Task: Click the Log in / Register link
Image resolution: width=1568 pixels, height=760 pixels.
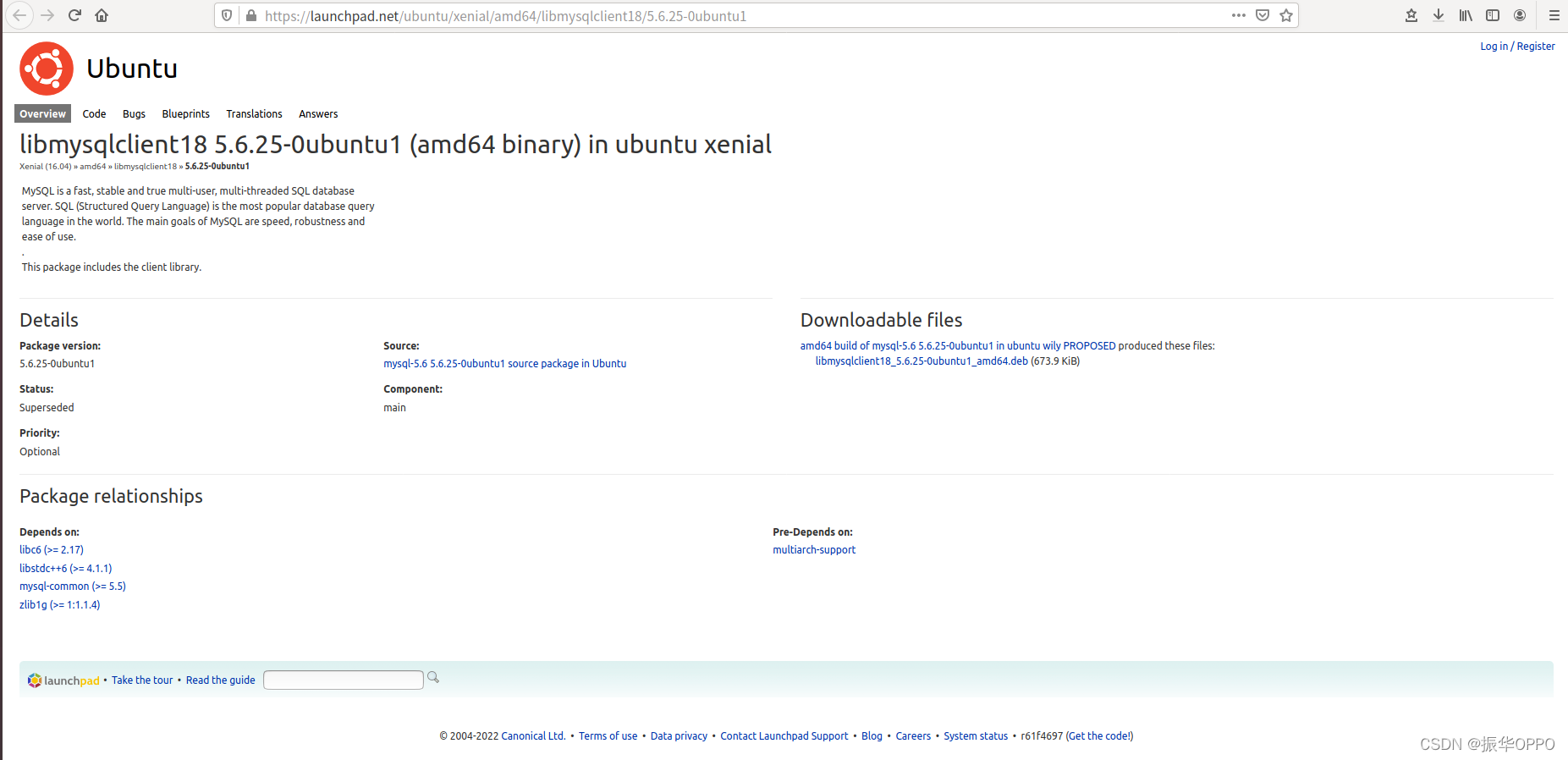Action: coord(1517,47)
